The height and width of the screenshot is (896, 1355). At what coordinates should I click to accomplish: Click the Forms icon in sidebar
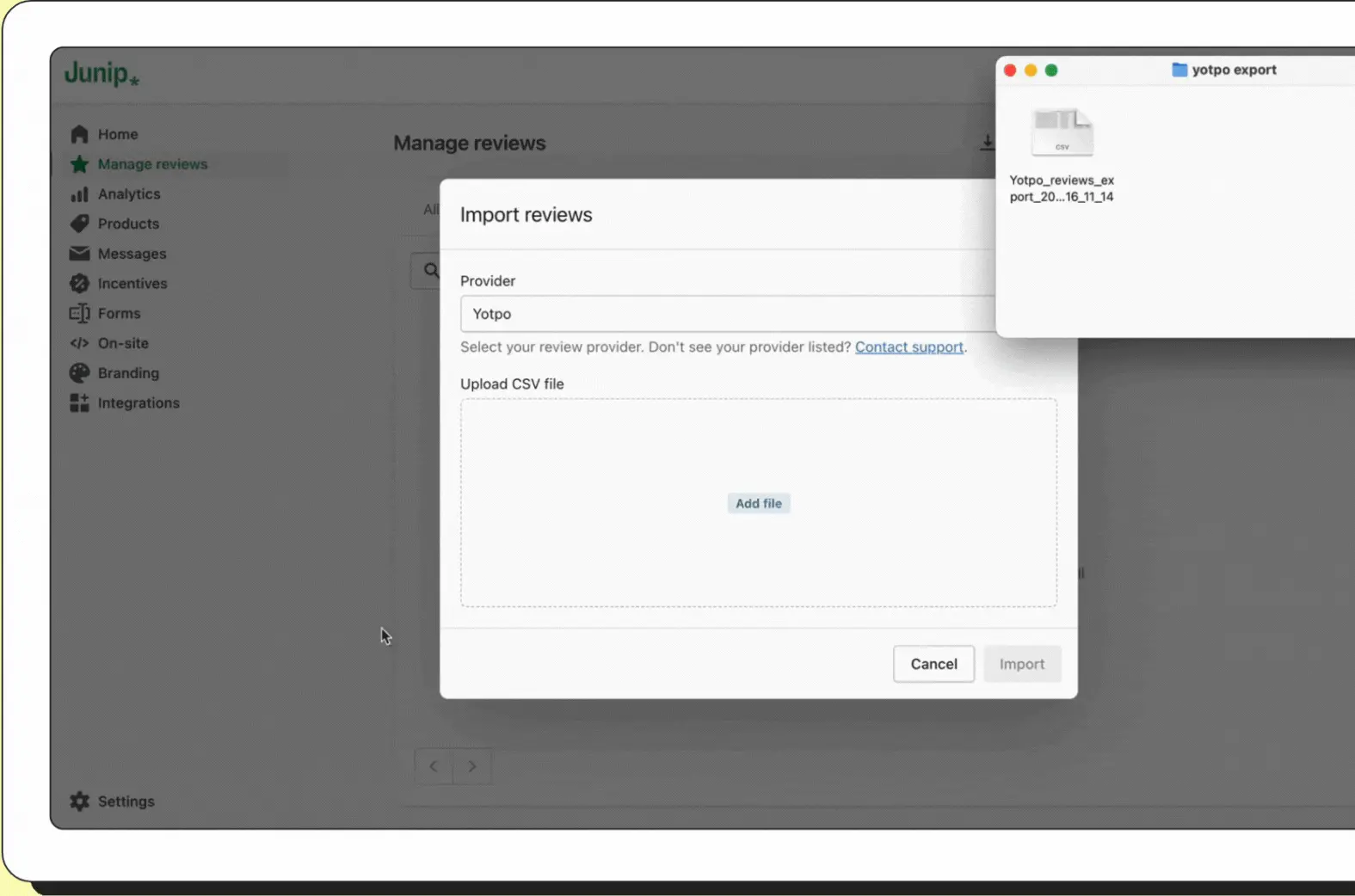tap(79, 313)
